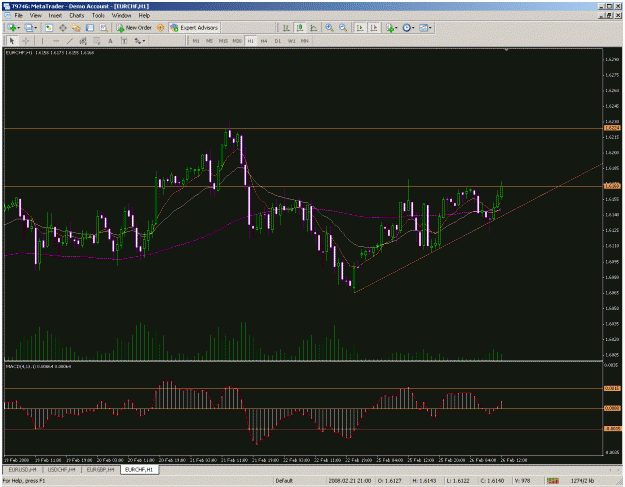The image size is (625, 487).
Task: Toggle chart shift
Action: pyautogui.click(x=373, y=28)
